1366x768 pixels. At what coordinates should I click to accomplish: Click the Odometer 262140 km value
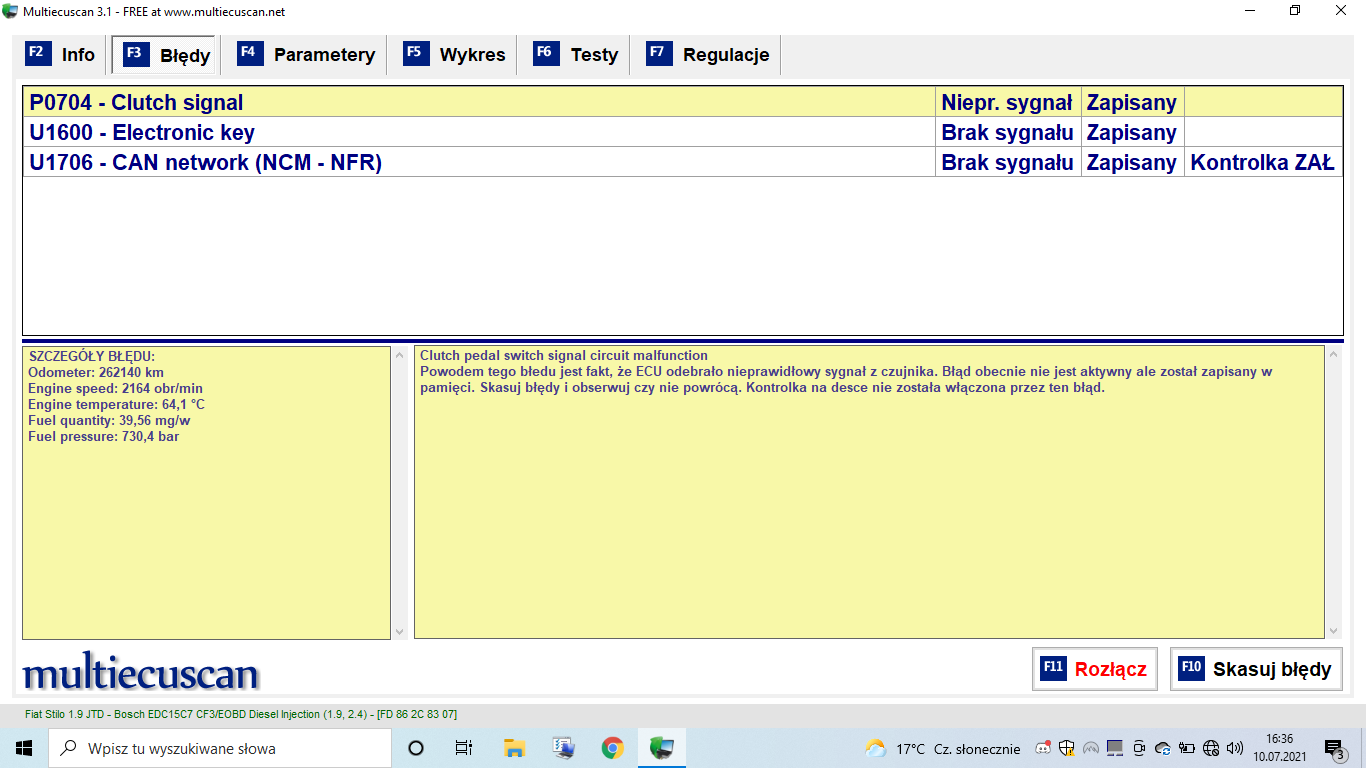click(96, 372)
